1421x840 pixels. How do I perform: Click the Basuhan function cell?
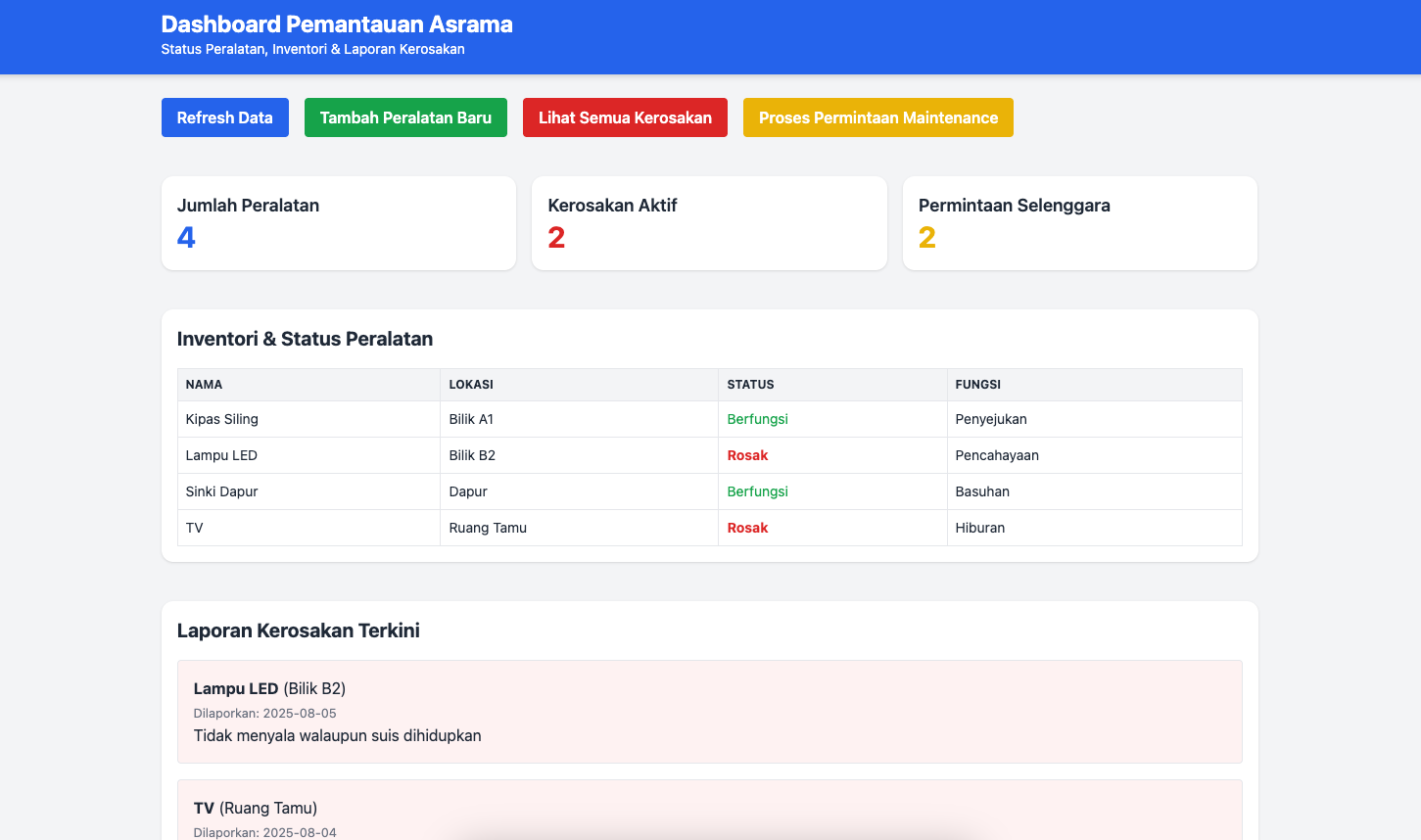point(1094,491)
